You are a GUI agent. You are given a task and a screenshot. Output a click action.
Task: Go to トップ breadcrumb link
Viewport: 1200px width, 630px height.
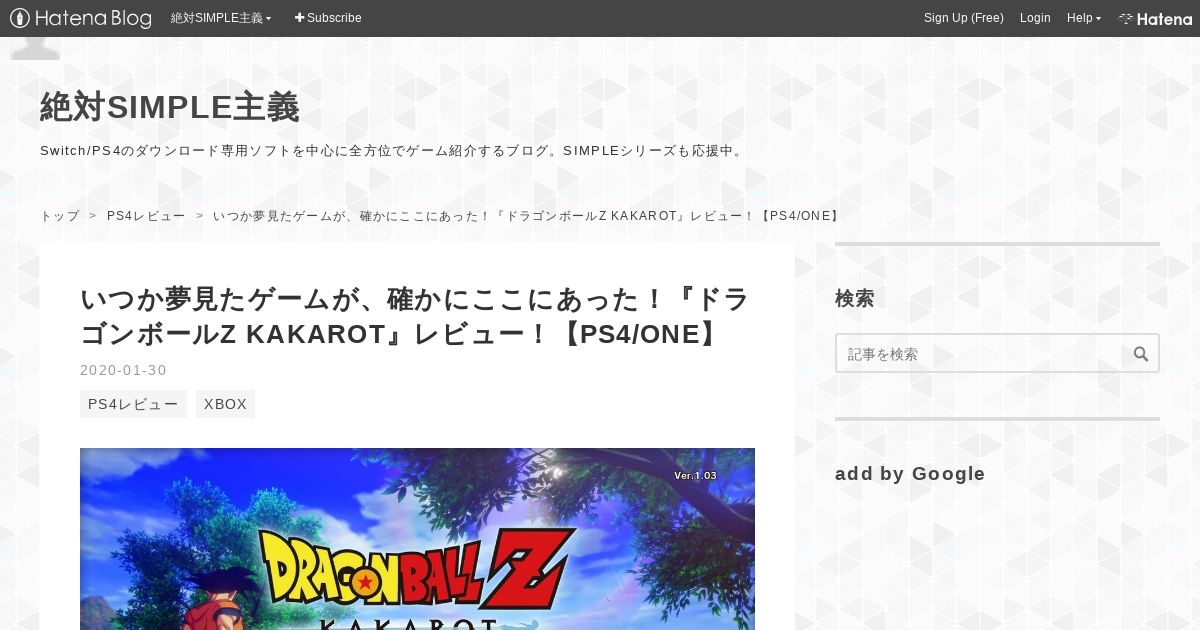(x=60, y=216)
